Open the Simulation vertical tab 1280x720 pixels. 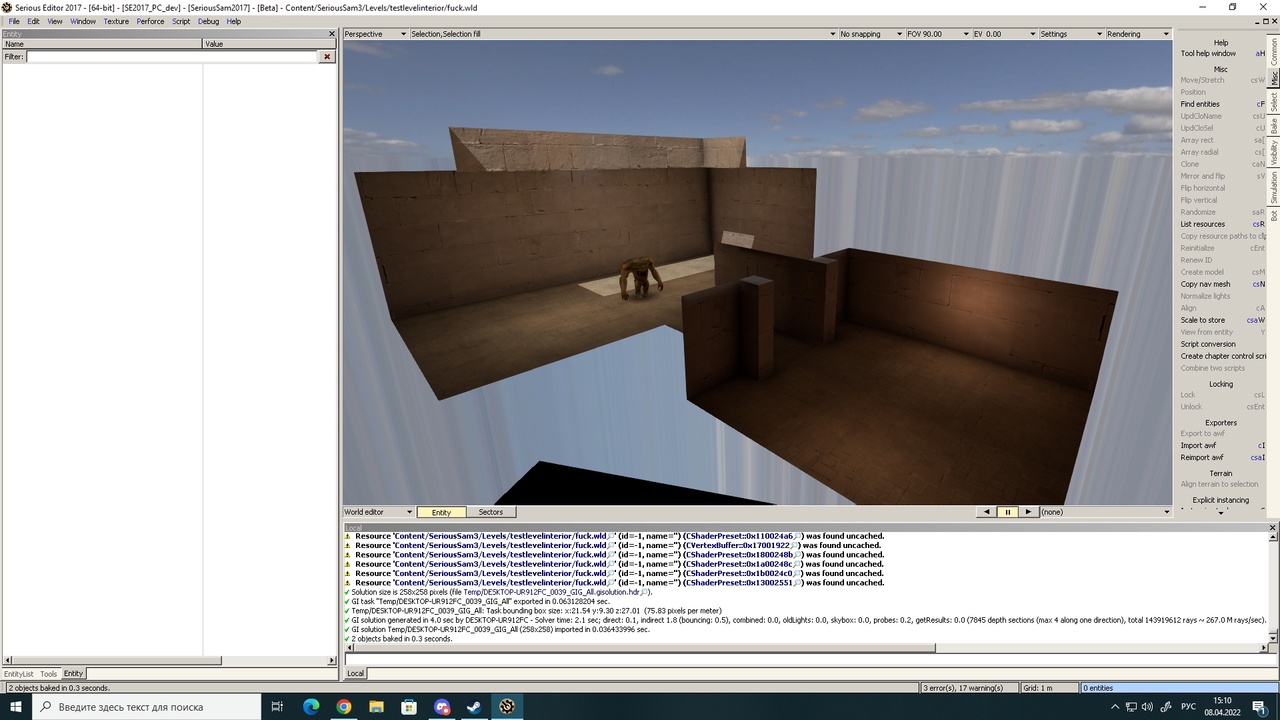[1274, 188]
